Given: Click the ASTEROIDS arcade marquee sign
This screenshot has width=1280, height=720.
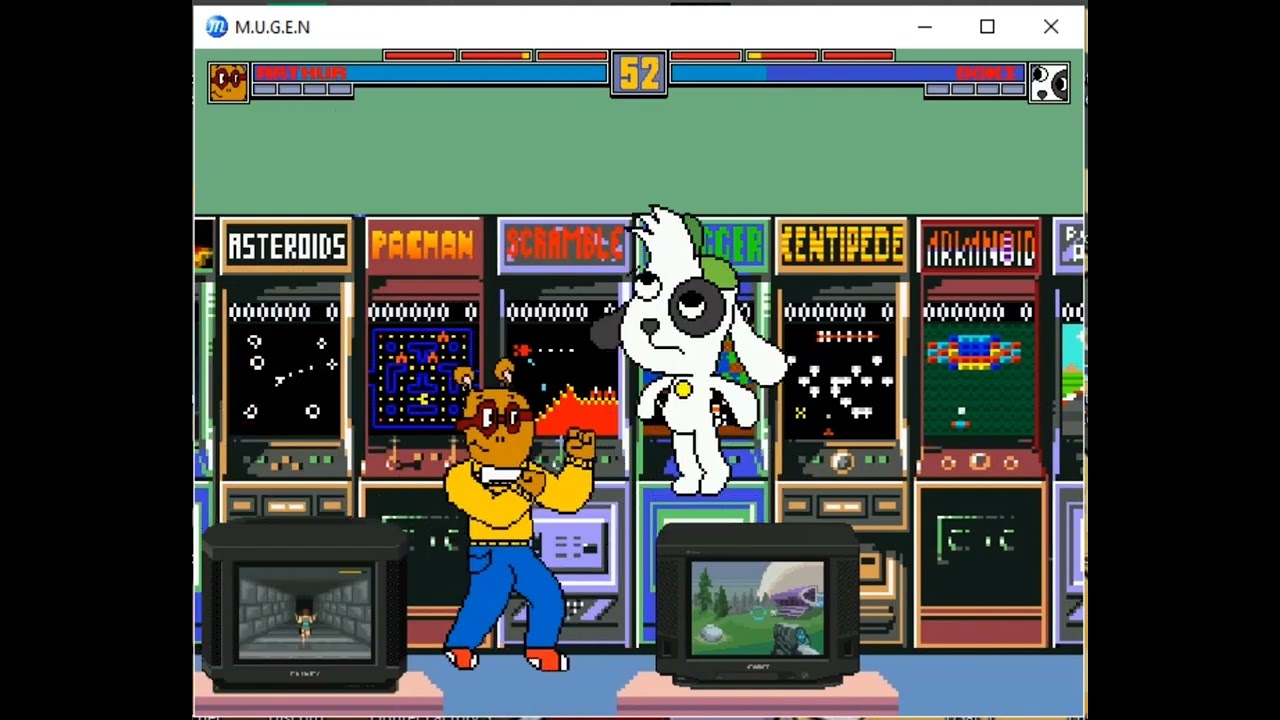Looking at the screenshot, I should point(286,245).
